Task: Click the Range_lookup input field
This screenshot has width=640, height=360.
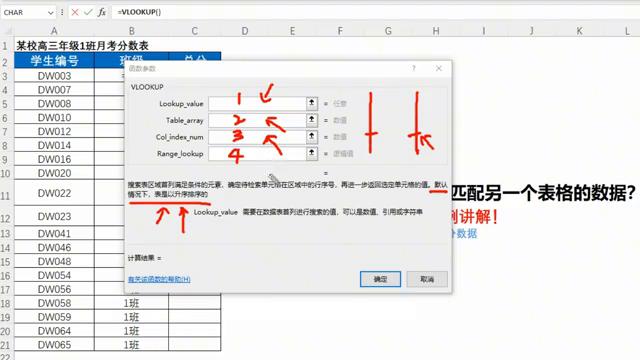Action: [258, 153]
